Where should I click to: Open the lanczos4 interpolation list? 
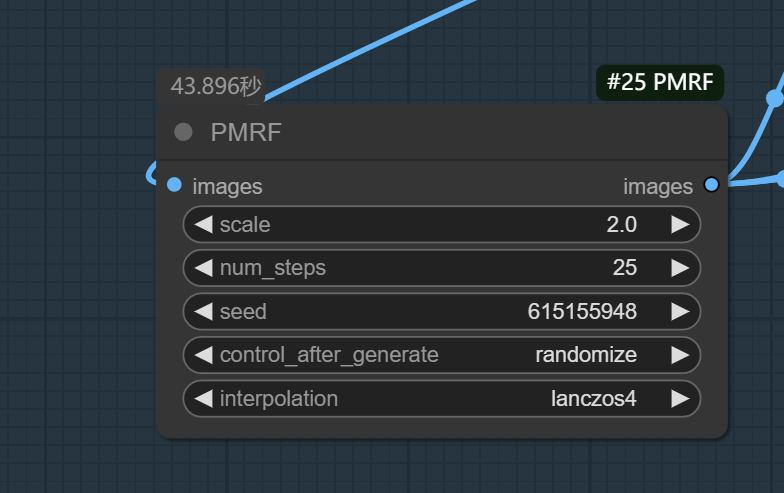pyautogui.click(x=594, y=398)
